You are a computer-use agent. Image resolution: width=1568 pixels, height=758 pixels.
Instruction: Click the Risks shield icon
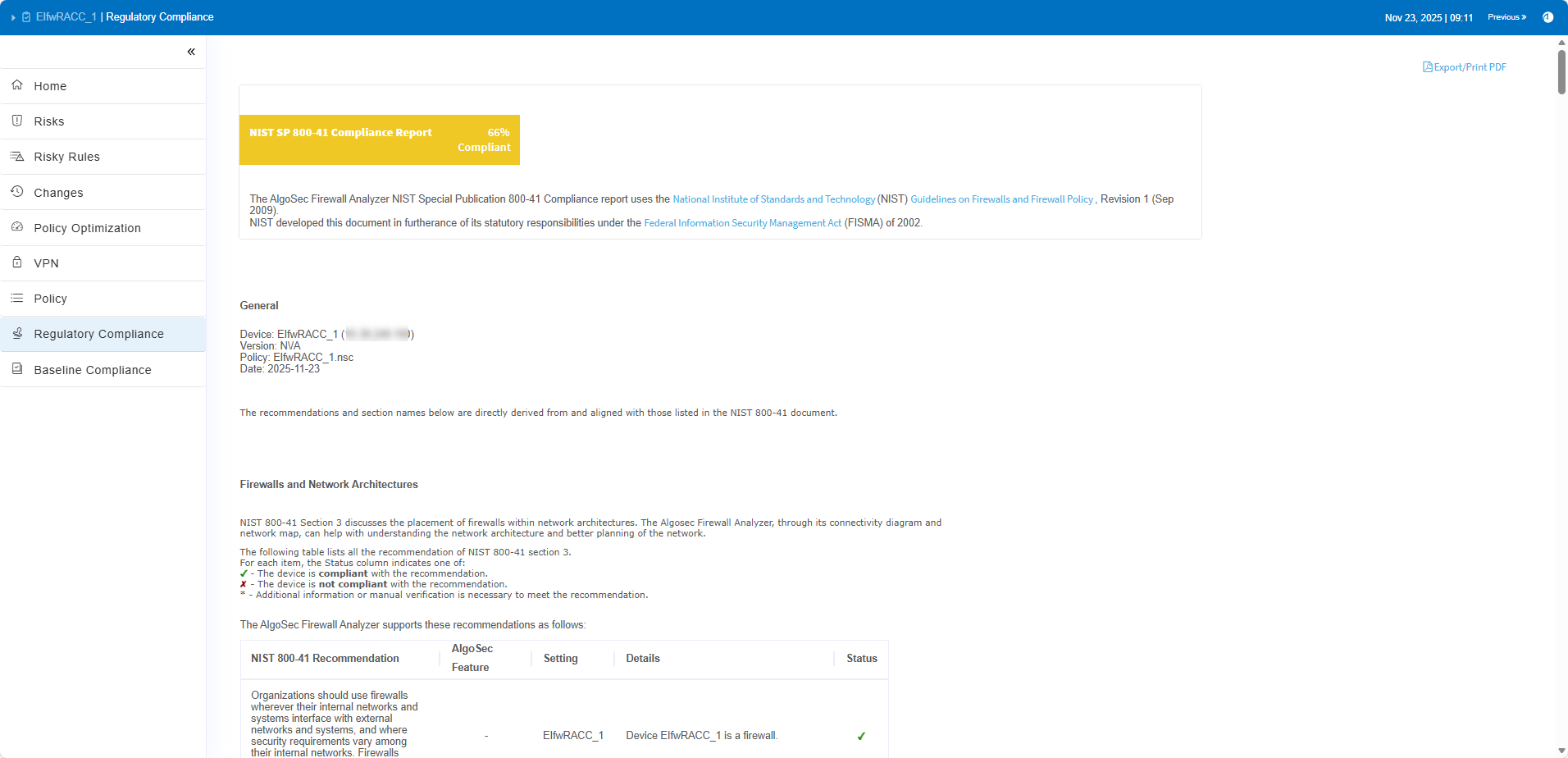[17, 121]
